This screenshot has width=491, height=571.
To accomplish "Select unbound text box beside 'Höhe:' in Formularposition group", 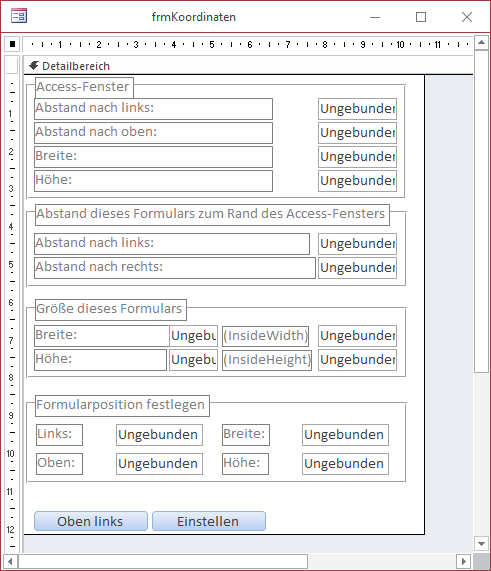I will [345, 464].
